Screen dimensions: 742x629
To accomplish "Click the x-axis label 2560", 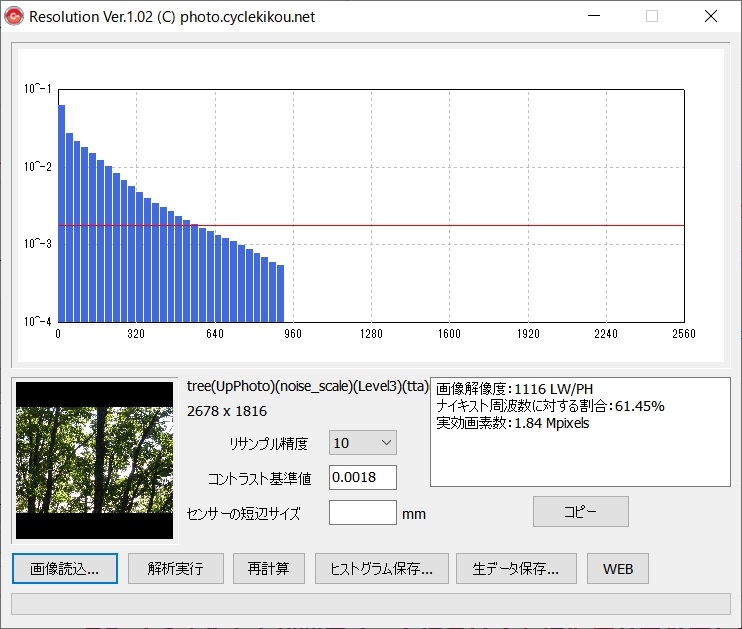I will point(684,334).
